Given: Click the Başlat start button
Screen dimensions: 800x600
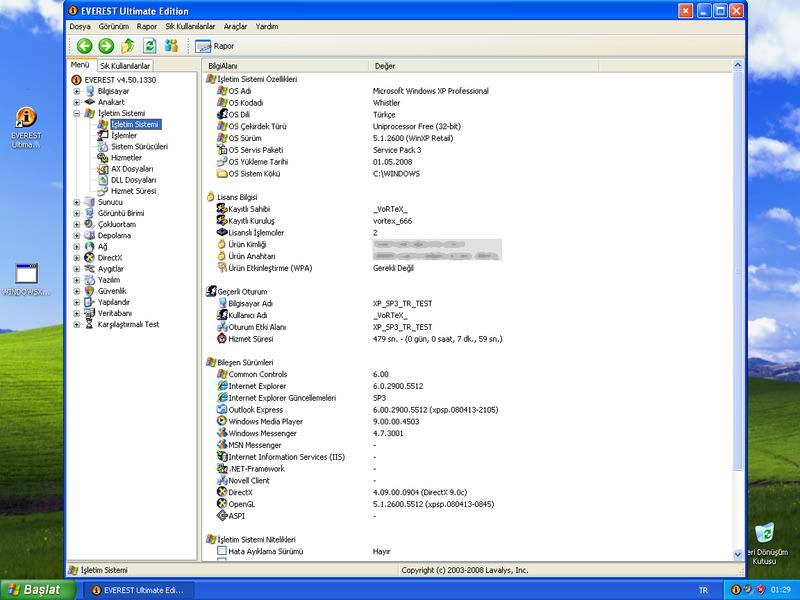Looking at the screenshot, I should pos(37,590).
